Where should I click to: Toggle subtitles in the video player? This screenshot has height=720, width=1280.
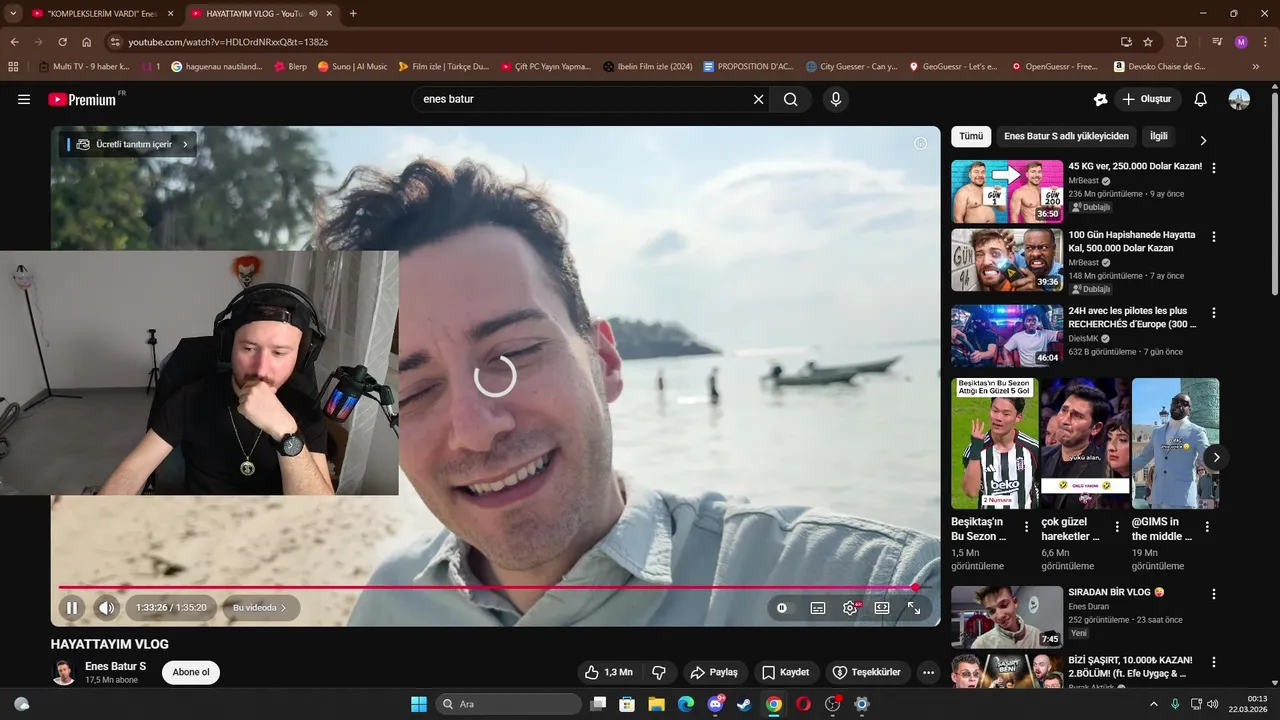tap(818, 607)
